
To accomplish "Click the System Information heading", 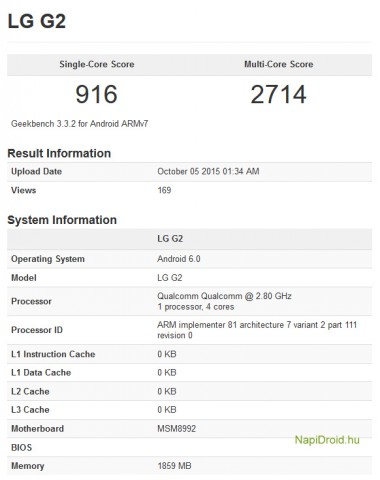I will click(62, 220).
